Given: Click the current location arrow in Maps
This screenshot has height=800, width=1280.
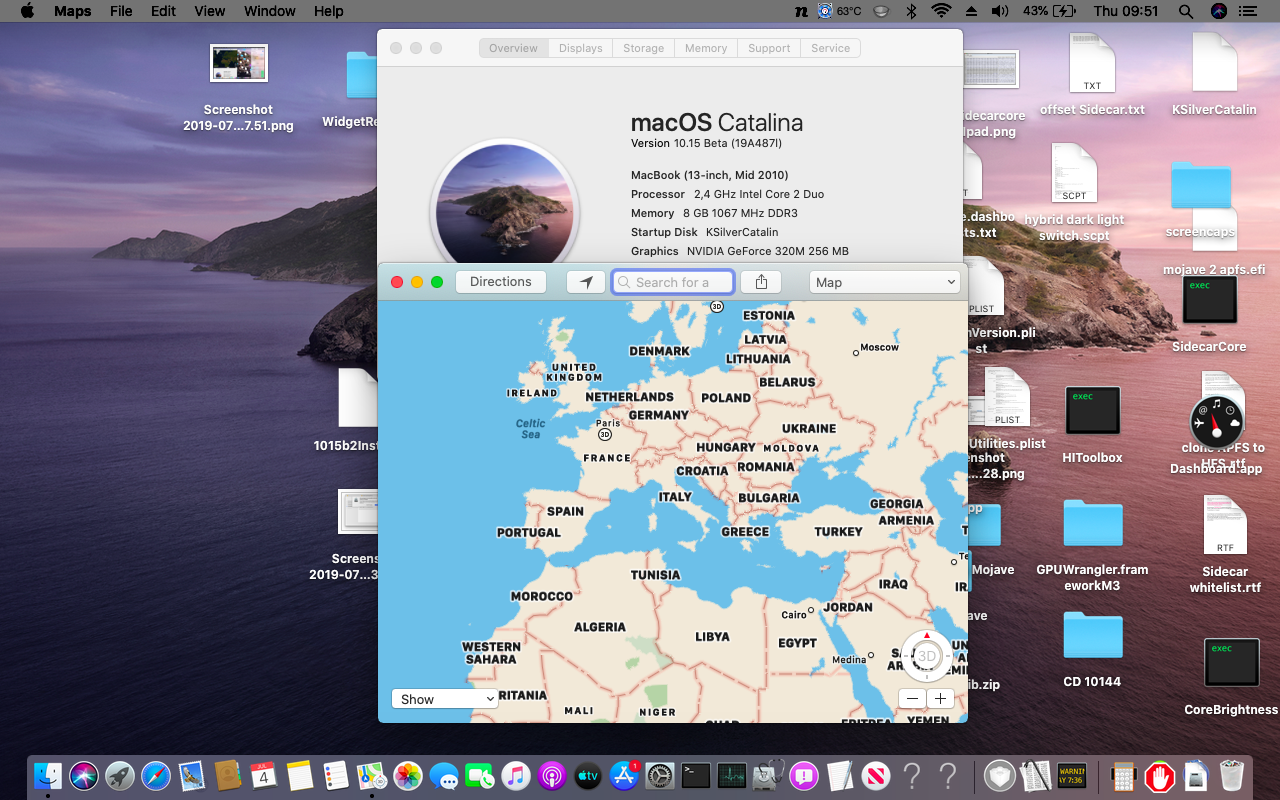Looking at the screenshot, I should pyautogui.click(x=586, y=282).
